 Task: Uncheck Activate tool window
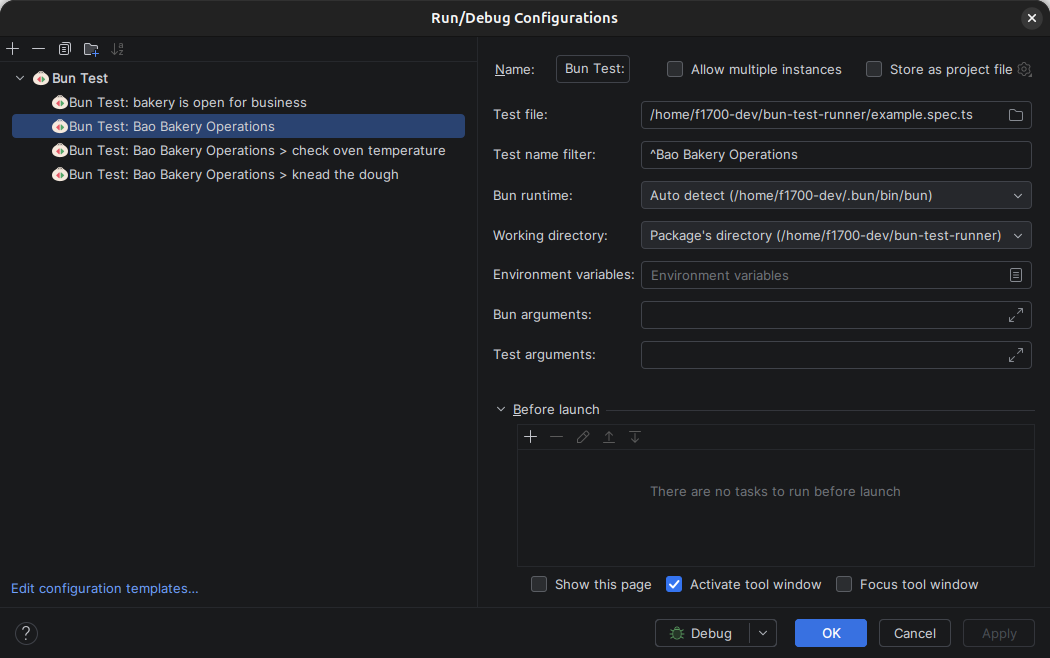pos(674,584)
